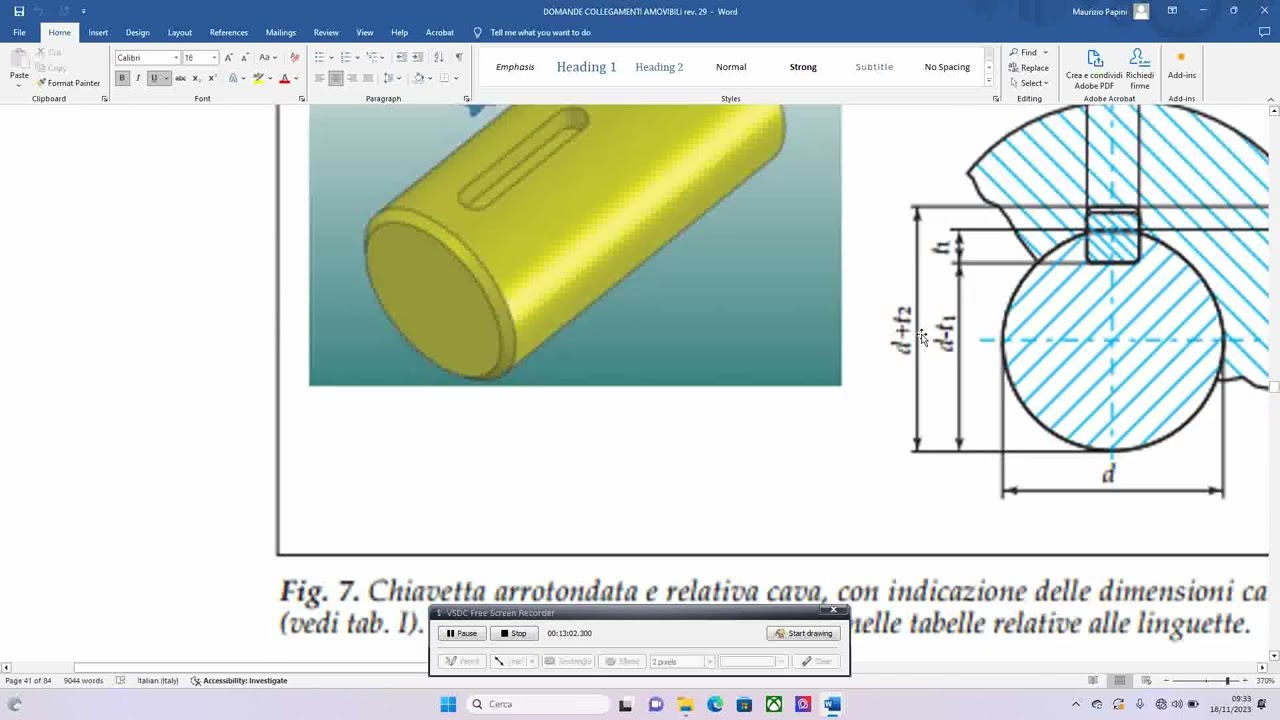Switch to References tab

229,32
